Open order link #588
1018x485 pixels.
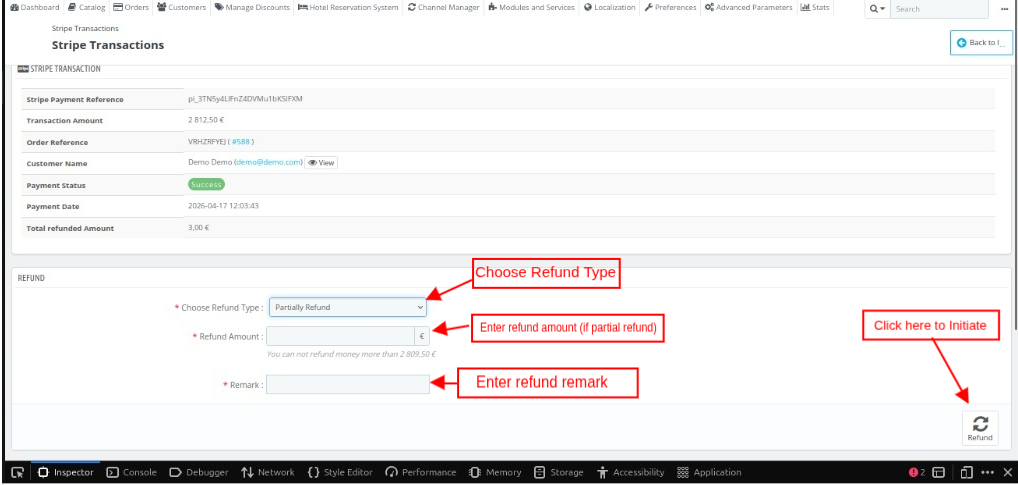point(240,142)
